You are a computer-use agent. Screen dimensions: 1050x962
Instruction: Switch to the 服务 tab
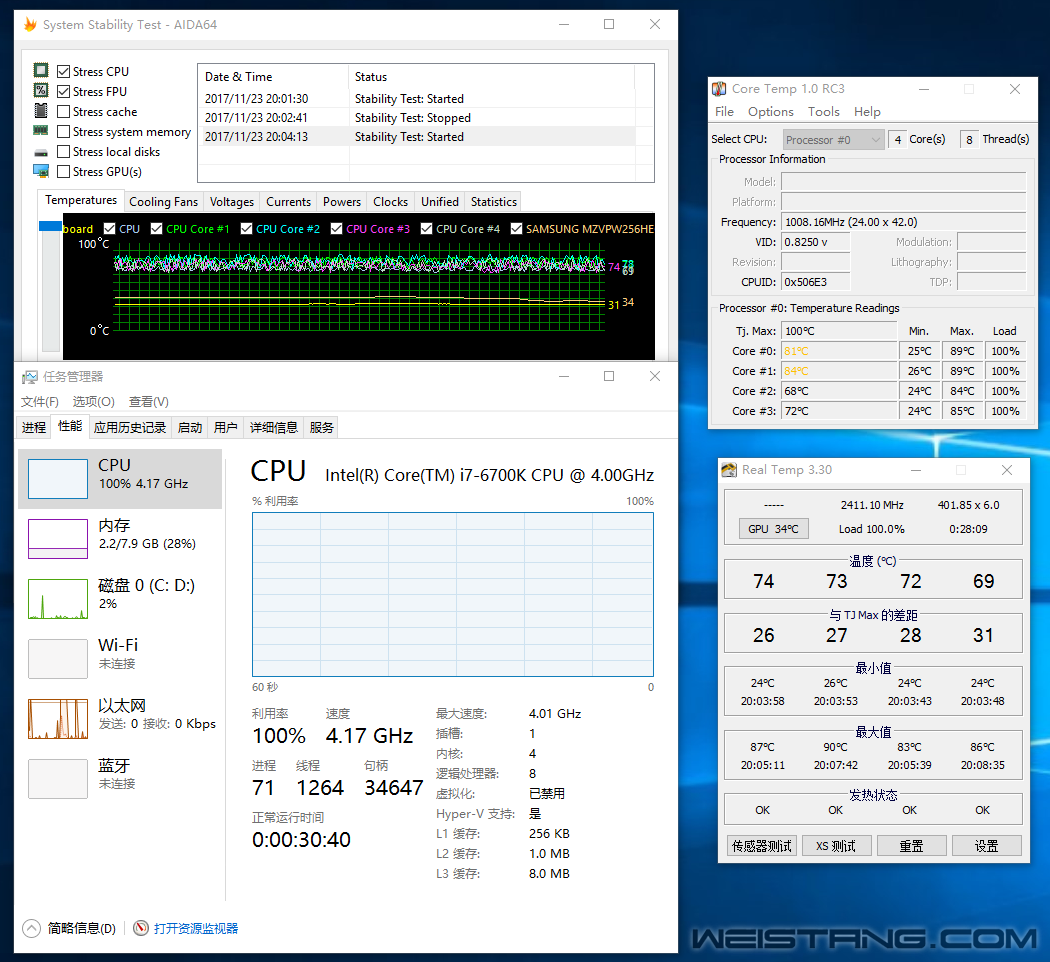(x=321, y=428)
